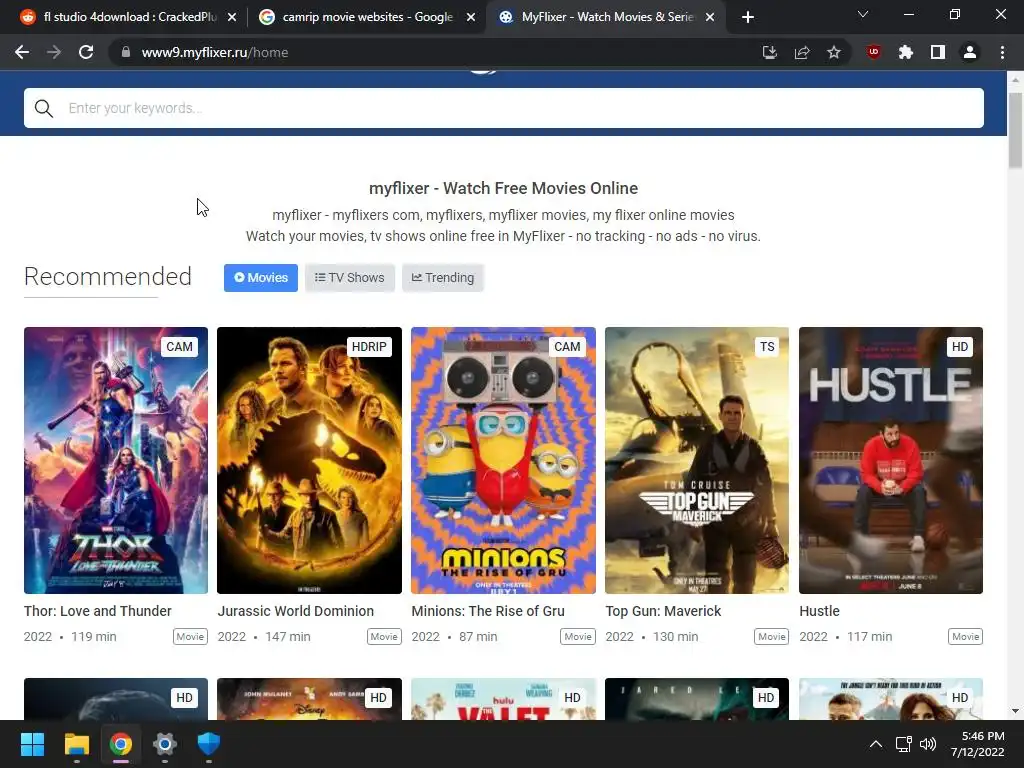Open the tab search chevron

click(863, 14)
